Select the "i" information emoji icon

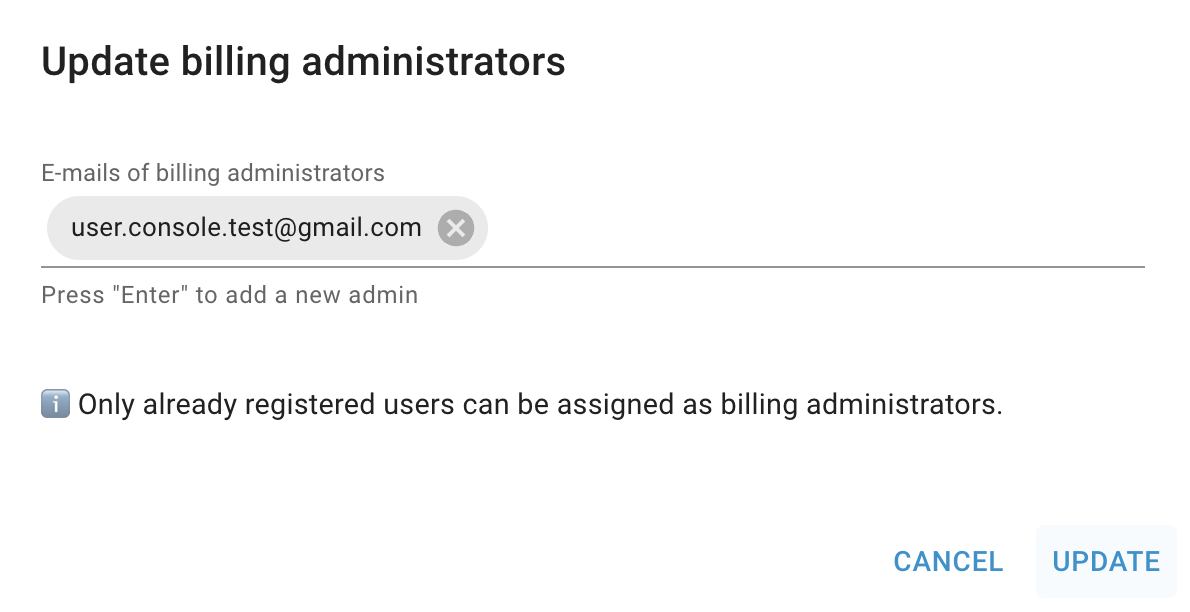pyautogui.click(x=55, y=404)
